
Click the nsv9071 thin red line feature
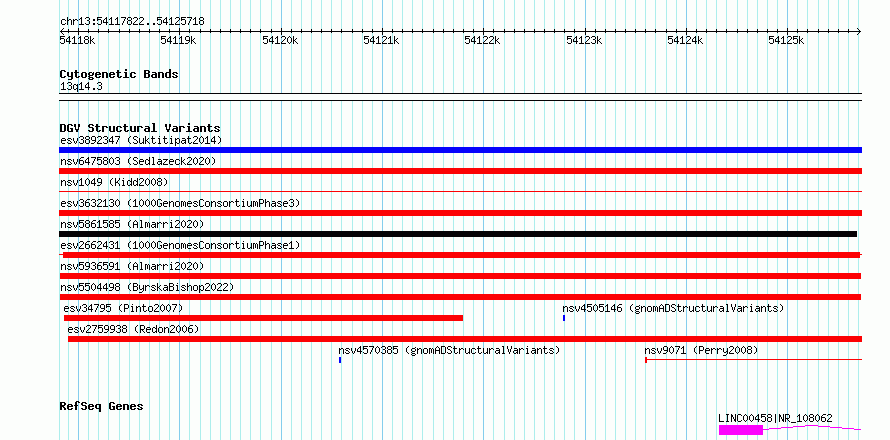753,360
